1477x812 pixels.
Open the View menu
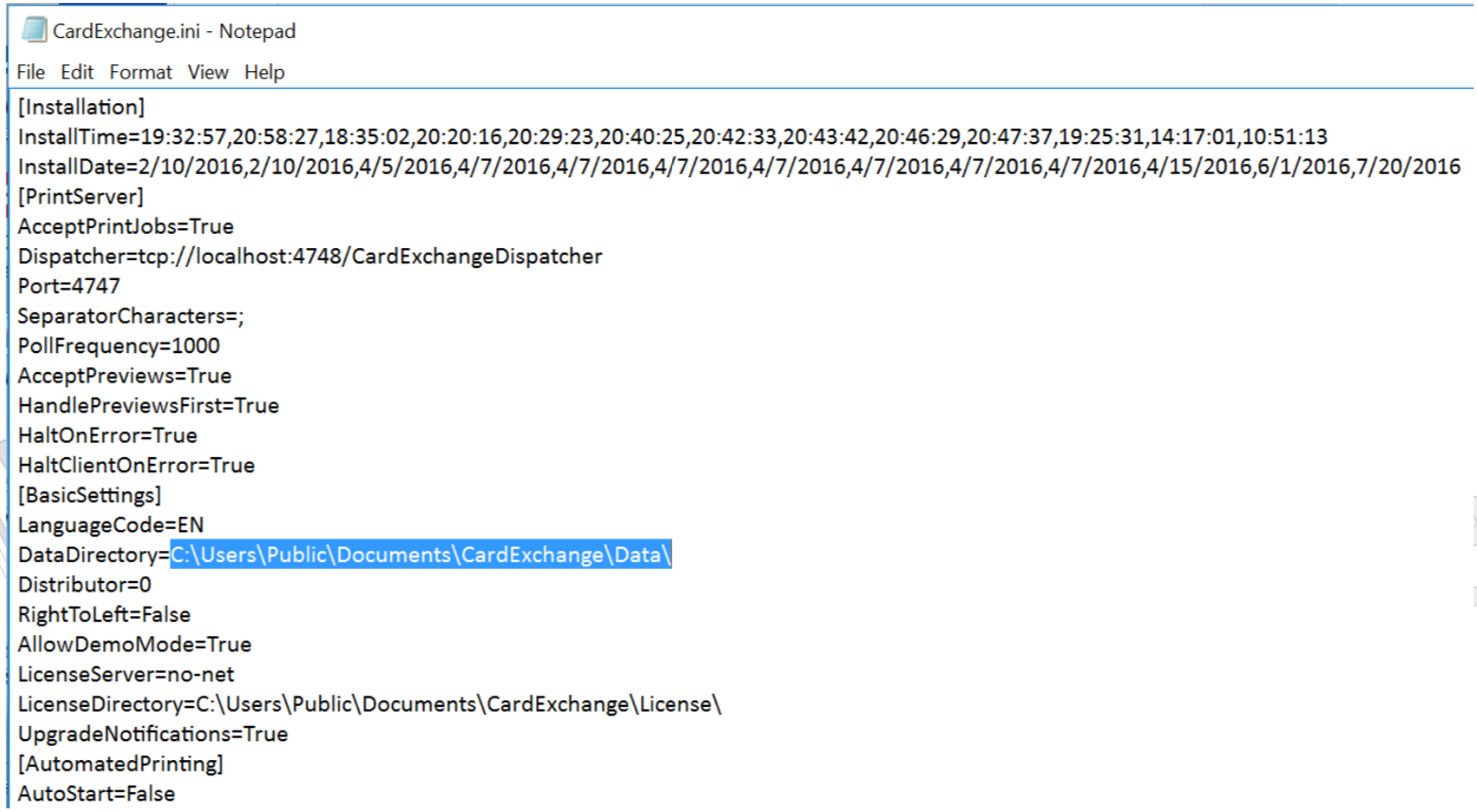[x=207, y=72]
